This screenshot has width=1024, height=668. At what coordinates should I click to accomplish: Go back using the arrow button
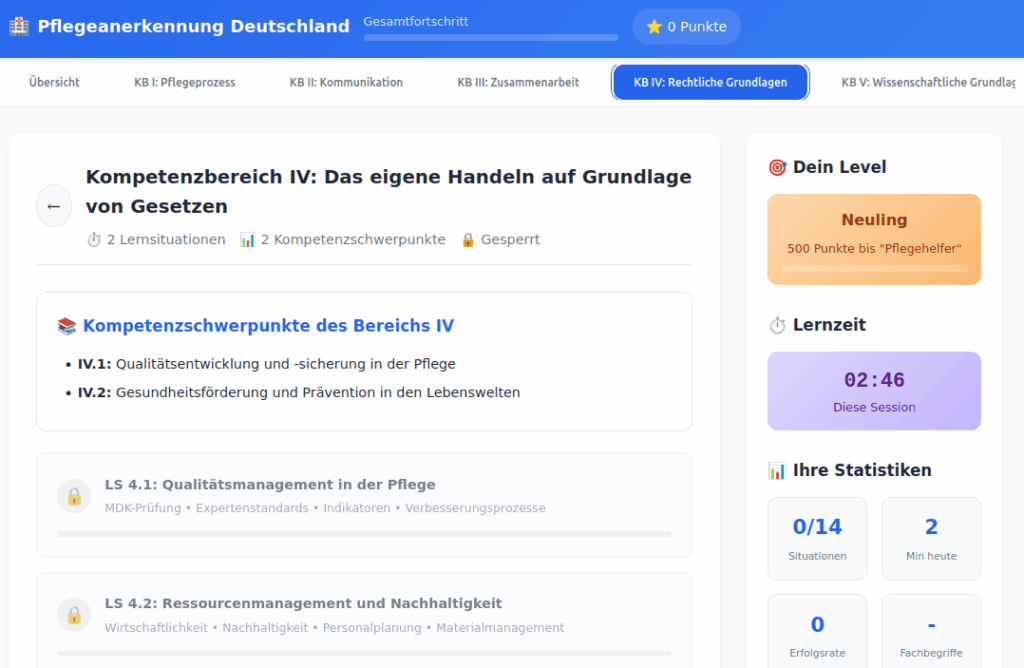(x=54, y=206)
